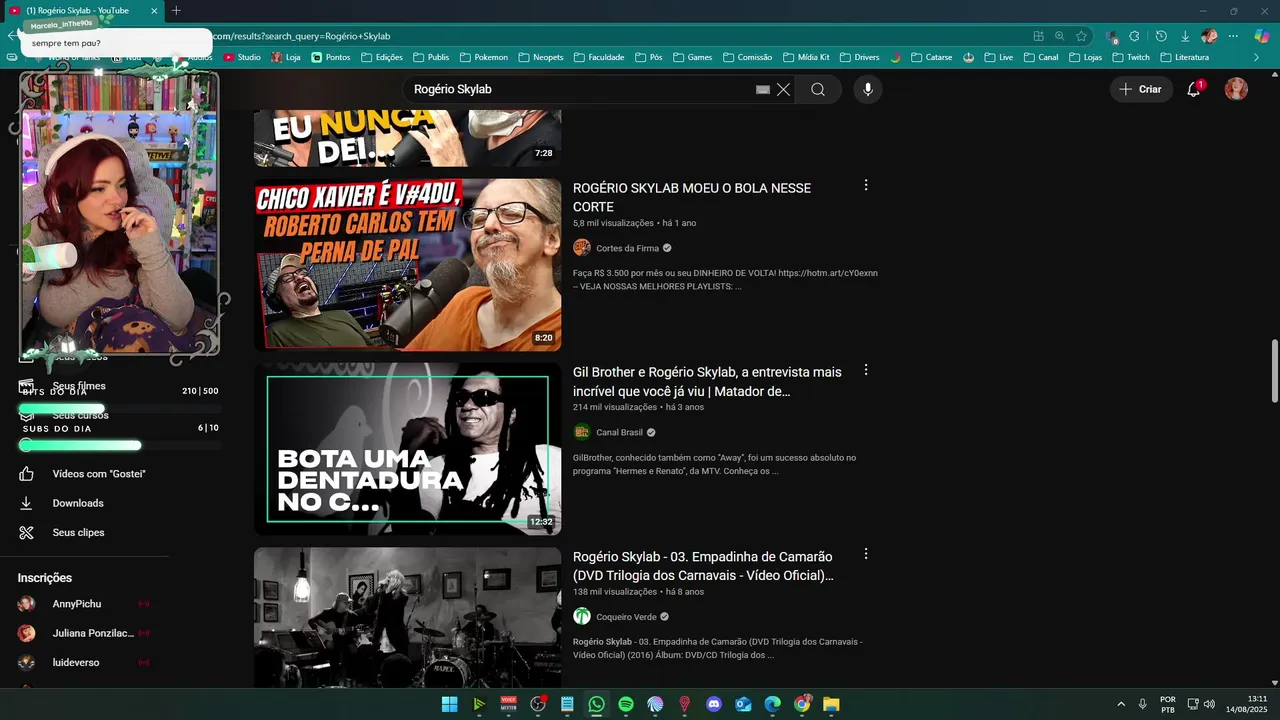
Task: Open YouTube notifications bell
Action: point(1194,89)
